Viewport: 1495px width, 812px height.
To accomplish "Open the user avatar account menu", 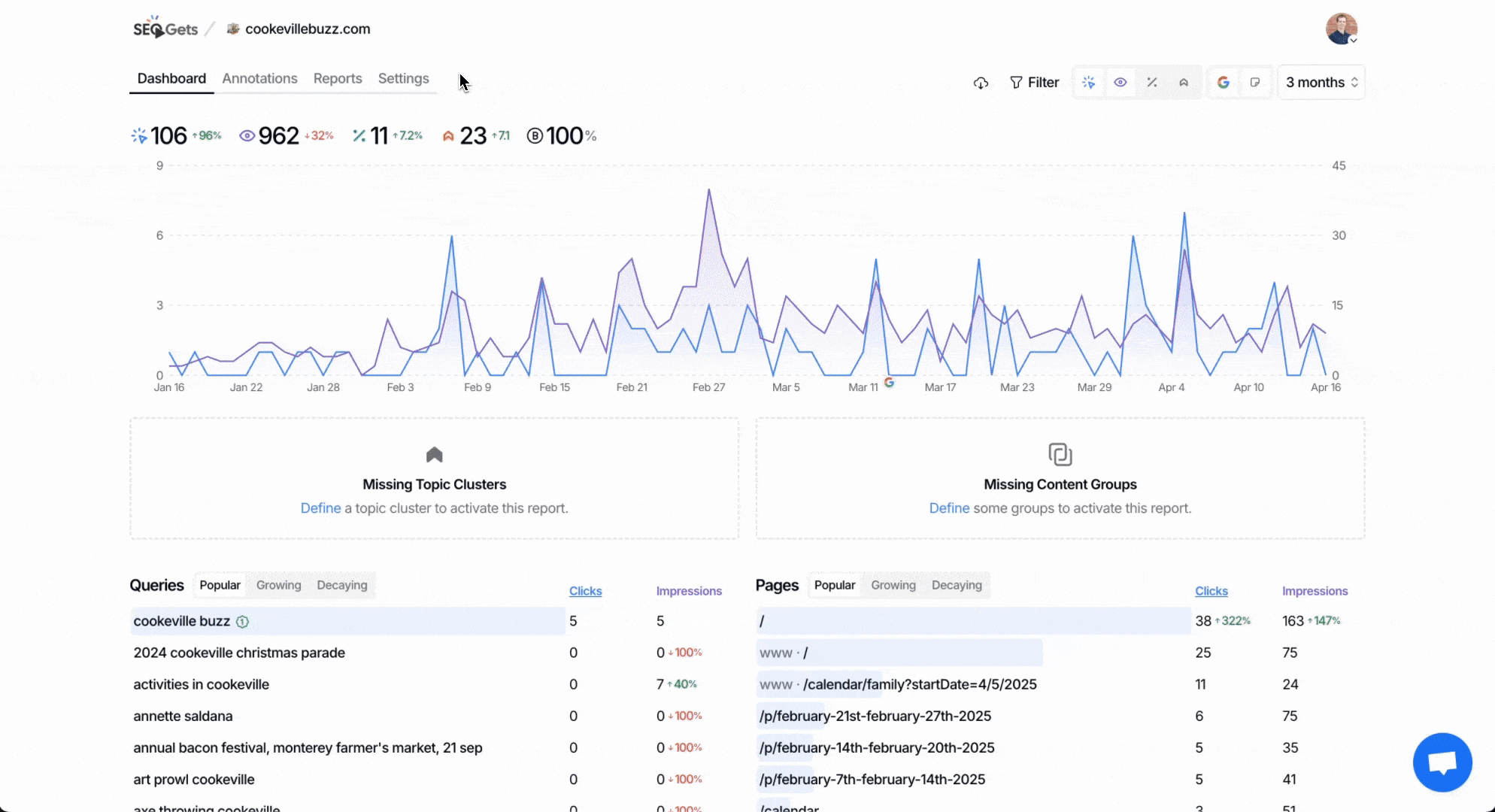I will click(1341, 29).
